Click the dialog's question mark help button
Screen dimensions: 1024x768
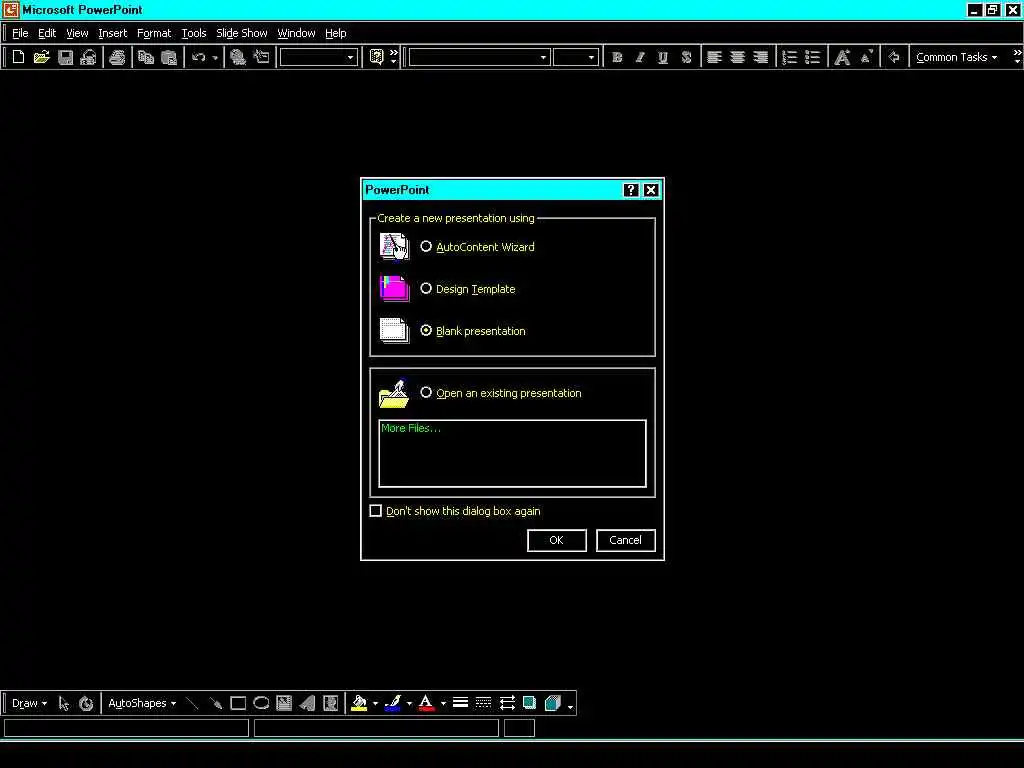630,190
